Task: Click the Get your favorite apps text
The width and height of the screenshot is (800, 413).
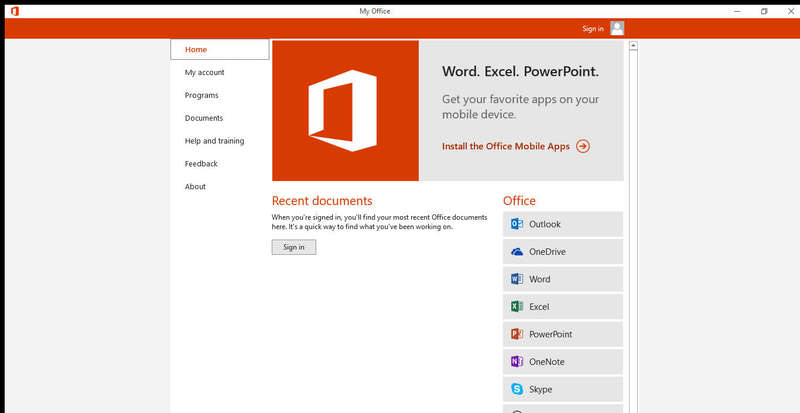Action: click(520, 107)
